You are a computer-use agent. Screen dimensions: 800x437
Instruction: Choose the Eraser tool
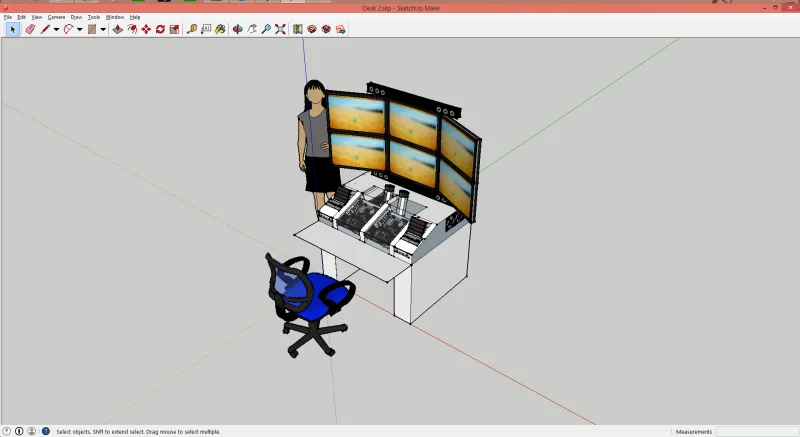(30, 29)
